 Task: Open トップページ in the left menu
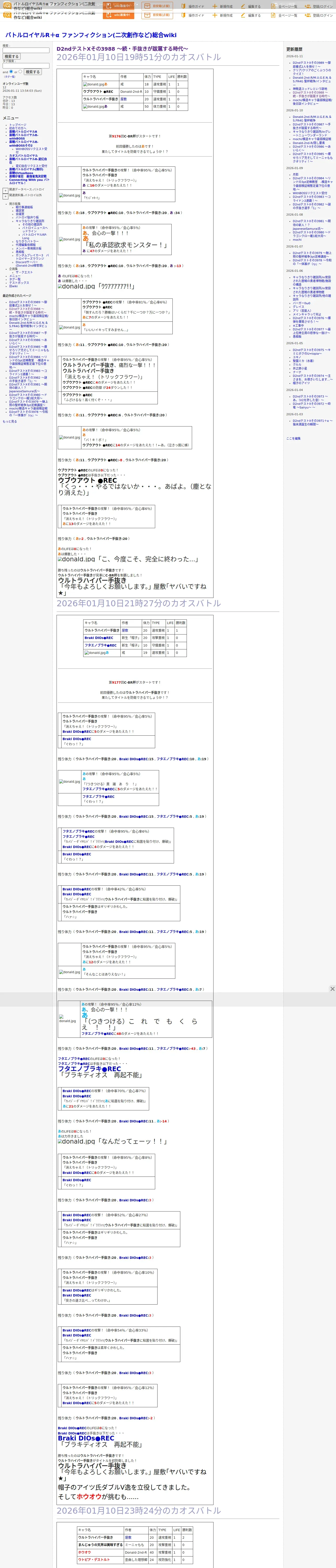point(18,125)
